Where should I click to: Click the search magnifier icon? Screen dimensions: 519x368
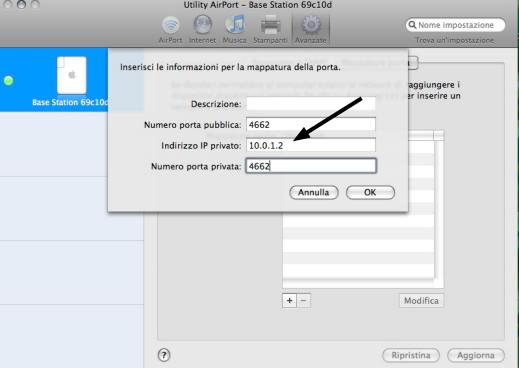[412, 25]
